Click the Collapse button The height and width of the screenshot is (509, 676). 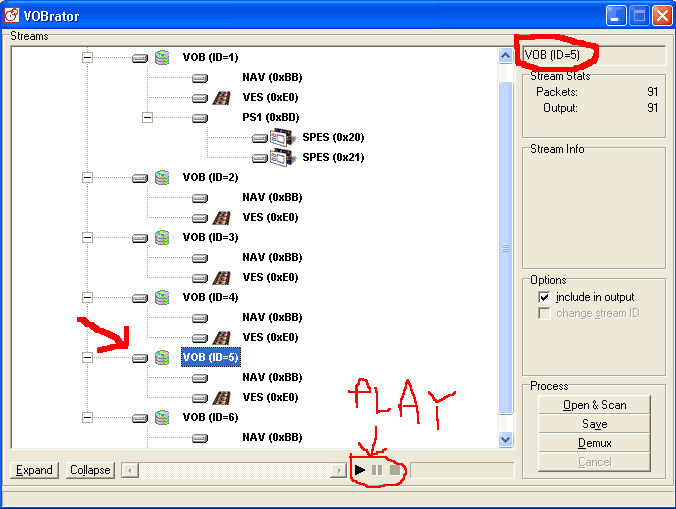[x=90, y=470]
